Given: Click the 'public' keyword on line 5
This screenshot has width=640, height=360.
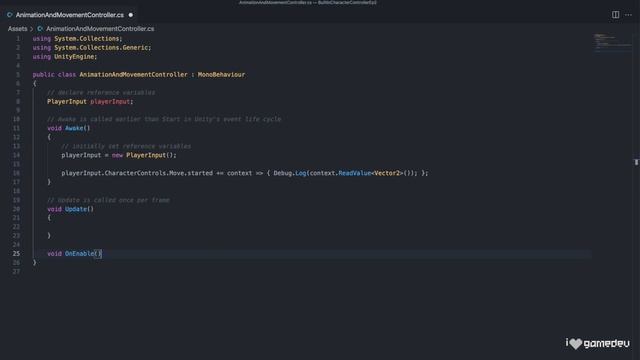Looking at the screenshot, I should tap(43, 75).
